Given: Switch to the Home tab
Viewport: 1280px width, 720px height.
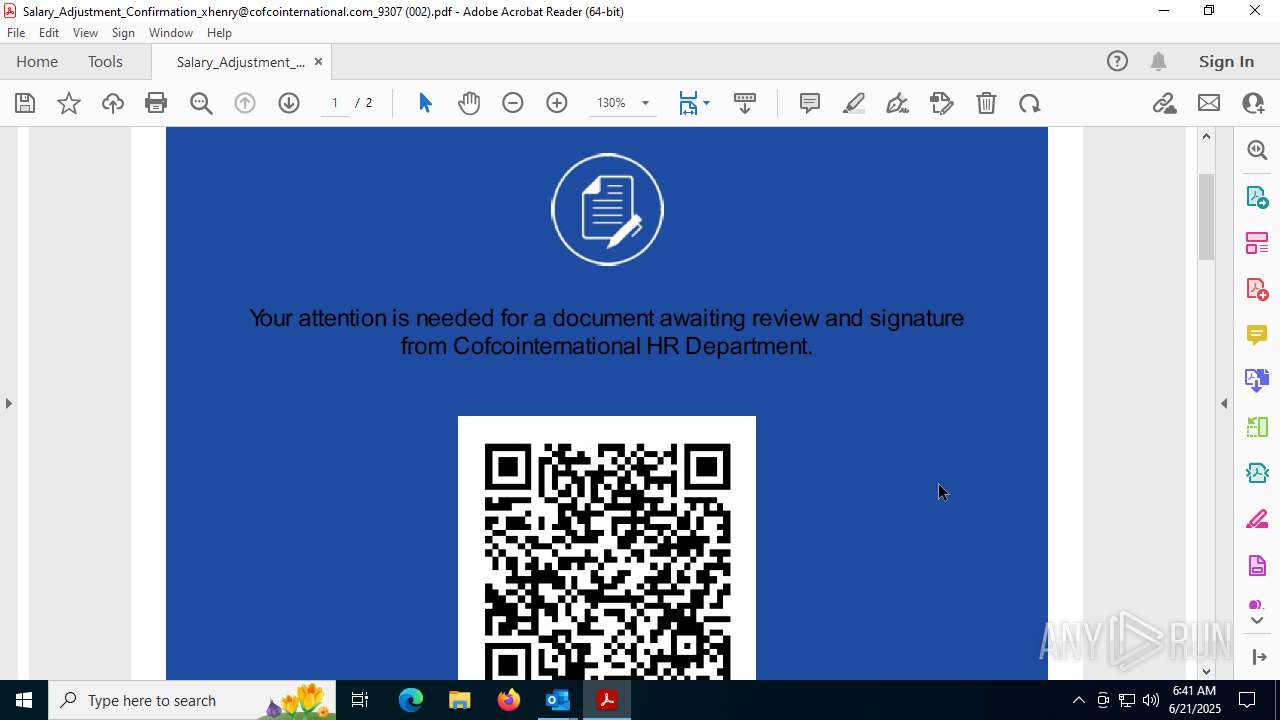Looking at the screenshot, I should 37,61.
